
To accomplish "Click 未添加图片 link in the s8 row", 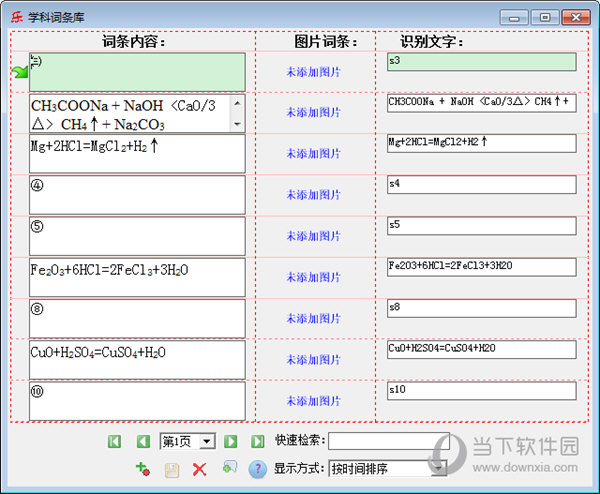I will [x=313, y=318].
